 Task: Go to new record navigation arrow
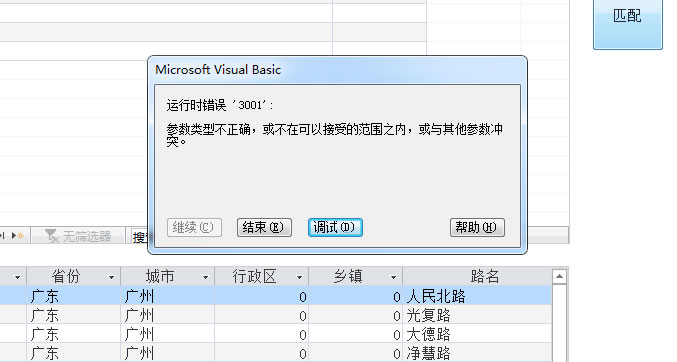(x=18, y=236)
